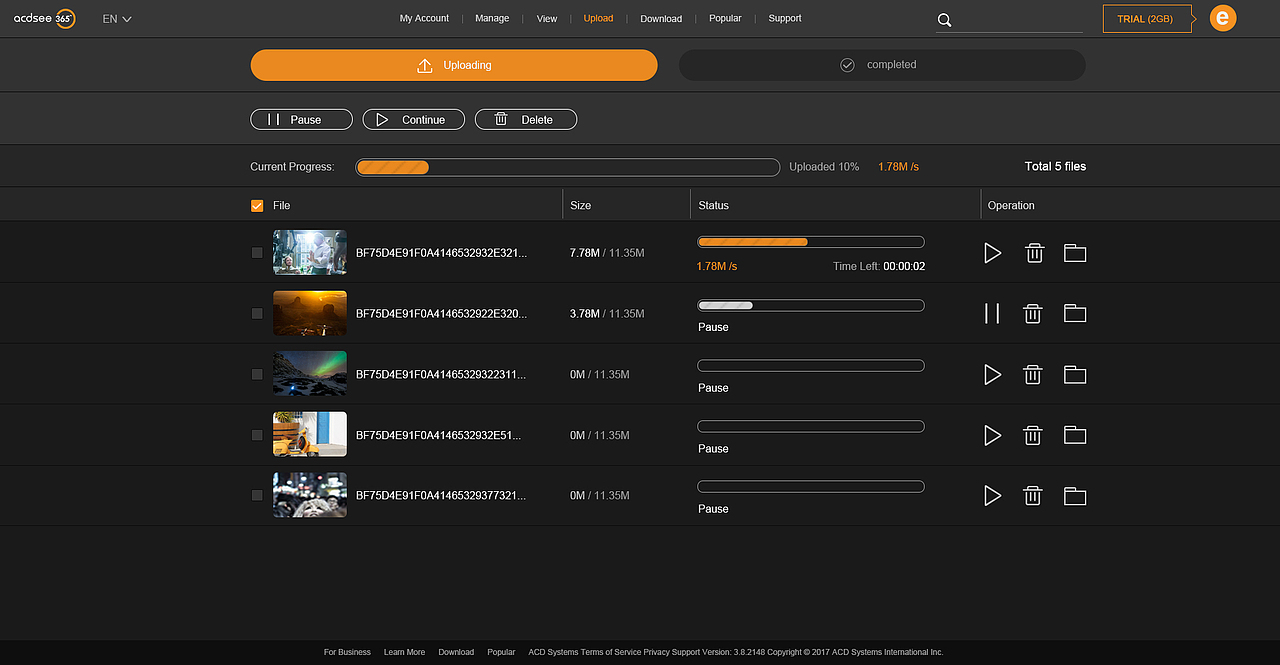The image size is (1280, 665).
Task: Switch to the completed tab
Action: (x=882, y=65)
